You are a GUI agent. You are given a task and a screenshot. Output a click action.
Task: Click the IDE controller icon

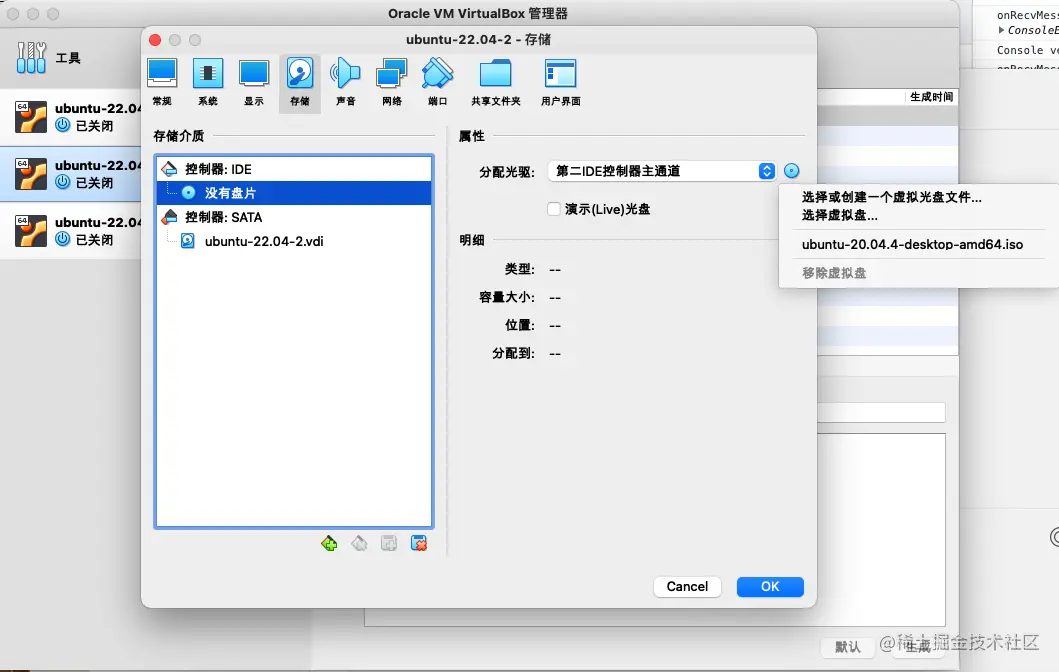[x=170, y=169]
